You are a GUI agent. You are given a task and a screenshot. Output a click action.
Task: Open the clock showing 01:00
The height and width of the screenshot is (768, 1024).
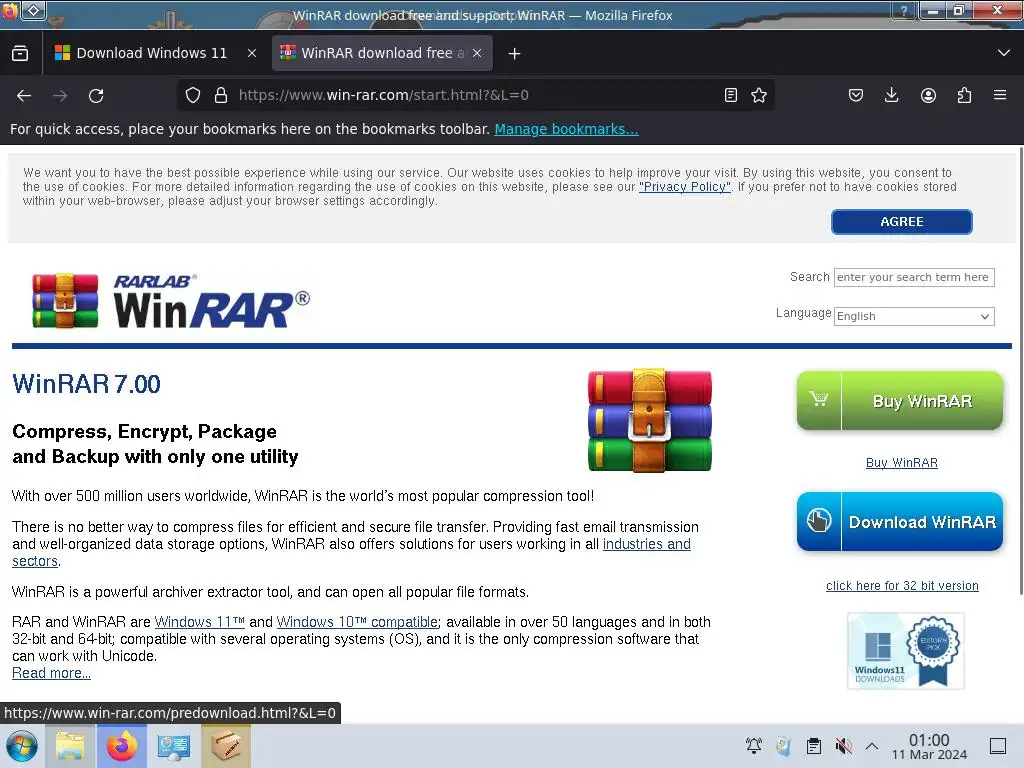coord(929,746)
